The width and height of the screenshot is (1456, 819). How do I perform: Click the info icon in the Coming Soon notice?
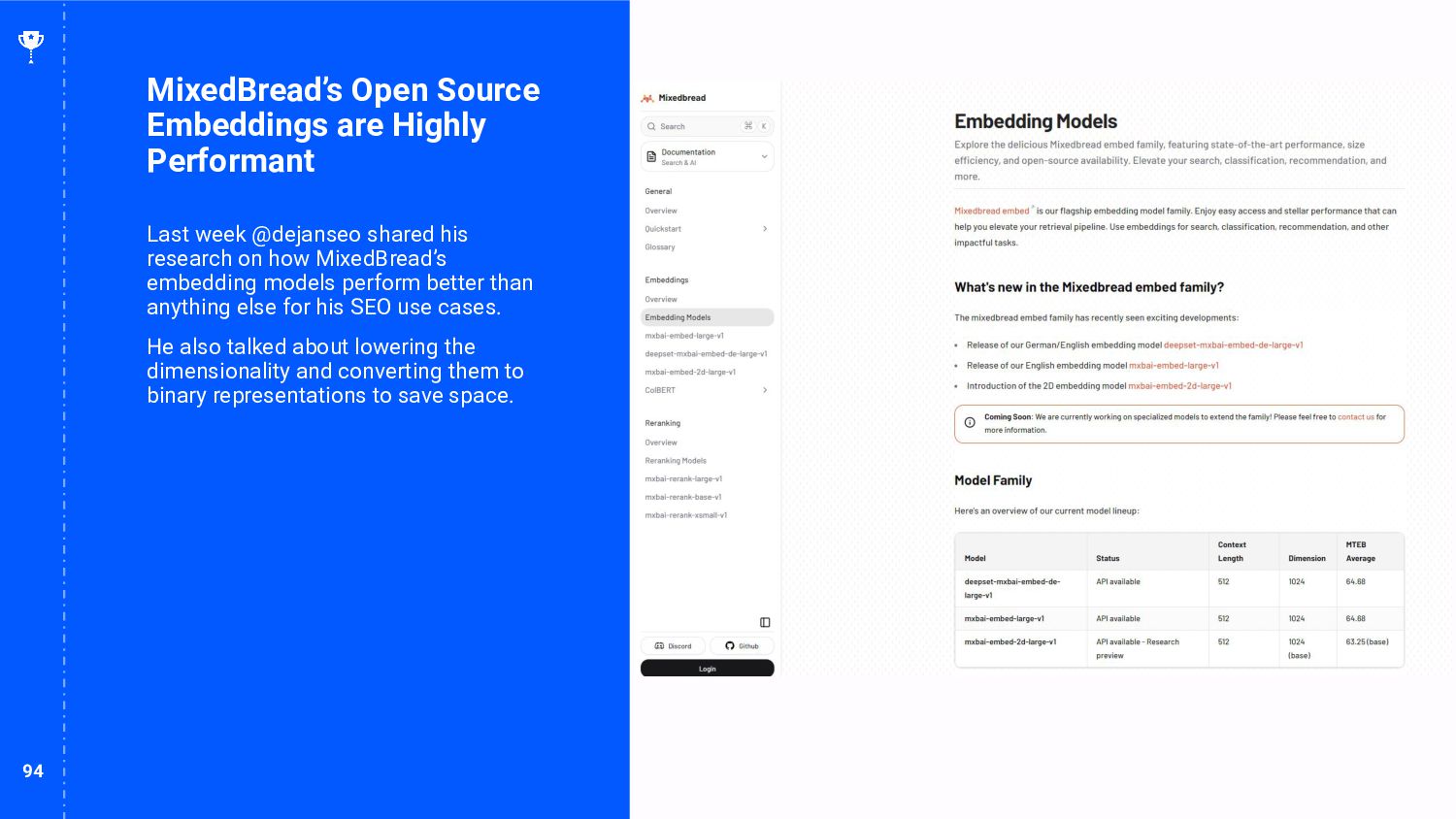(x=970, y=423)
